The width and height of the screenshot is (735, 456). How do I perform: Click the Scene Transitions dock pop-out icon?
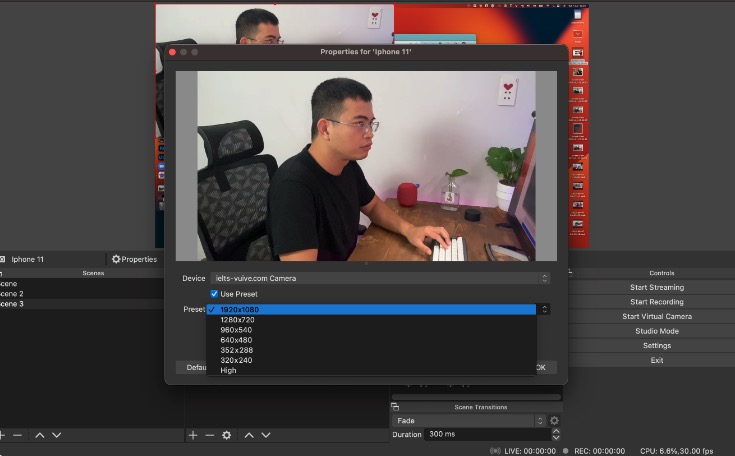tap(395, 407)
